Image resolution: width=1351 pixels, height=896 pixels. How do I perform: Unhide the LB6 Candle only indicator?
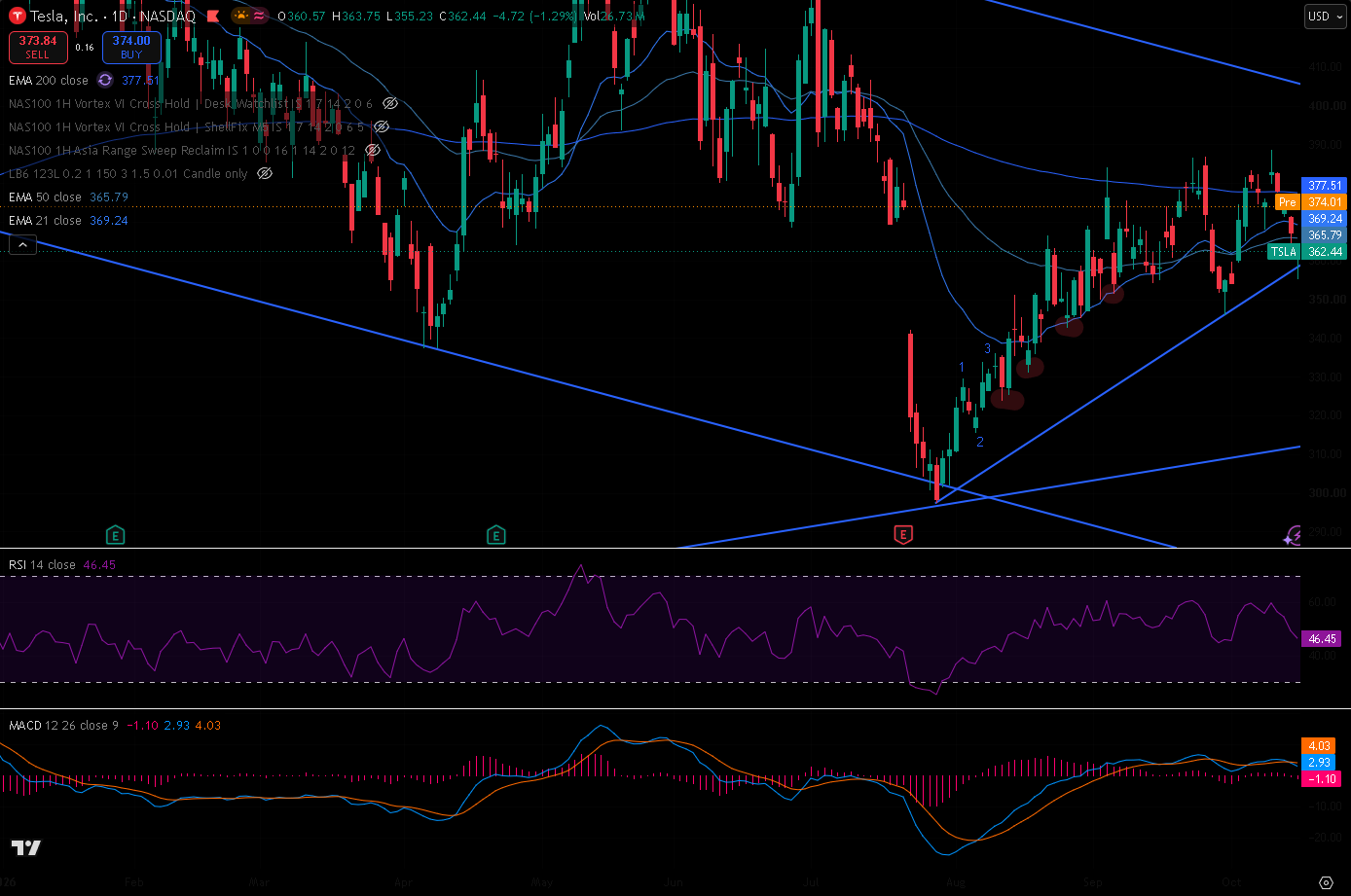click(265, 173)
